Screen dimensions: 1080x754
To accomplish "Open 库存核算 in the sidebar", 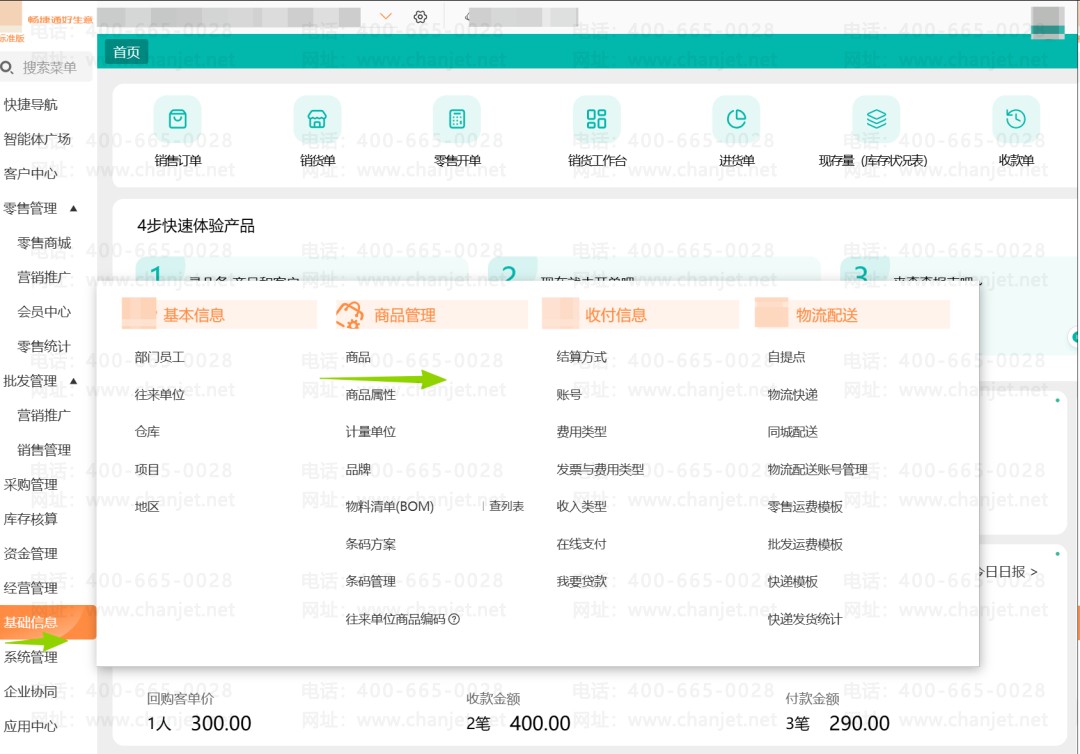I will coord(30,519).
